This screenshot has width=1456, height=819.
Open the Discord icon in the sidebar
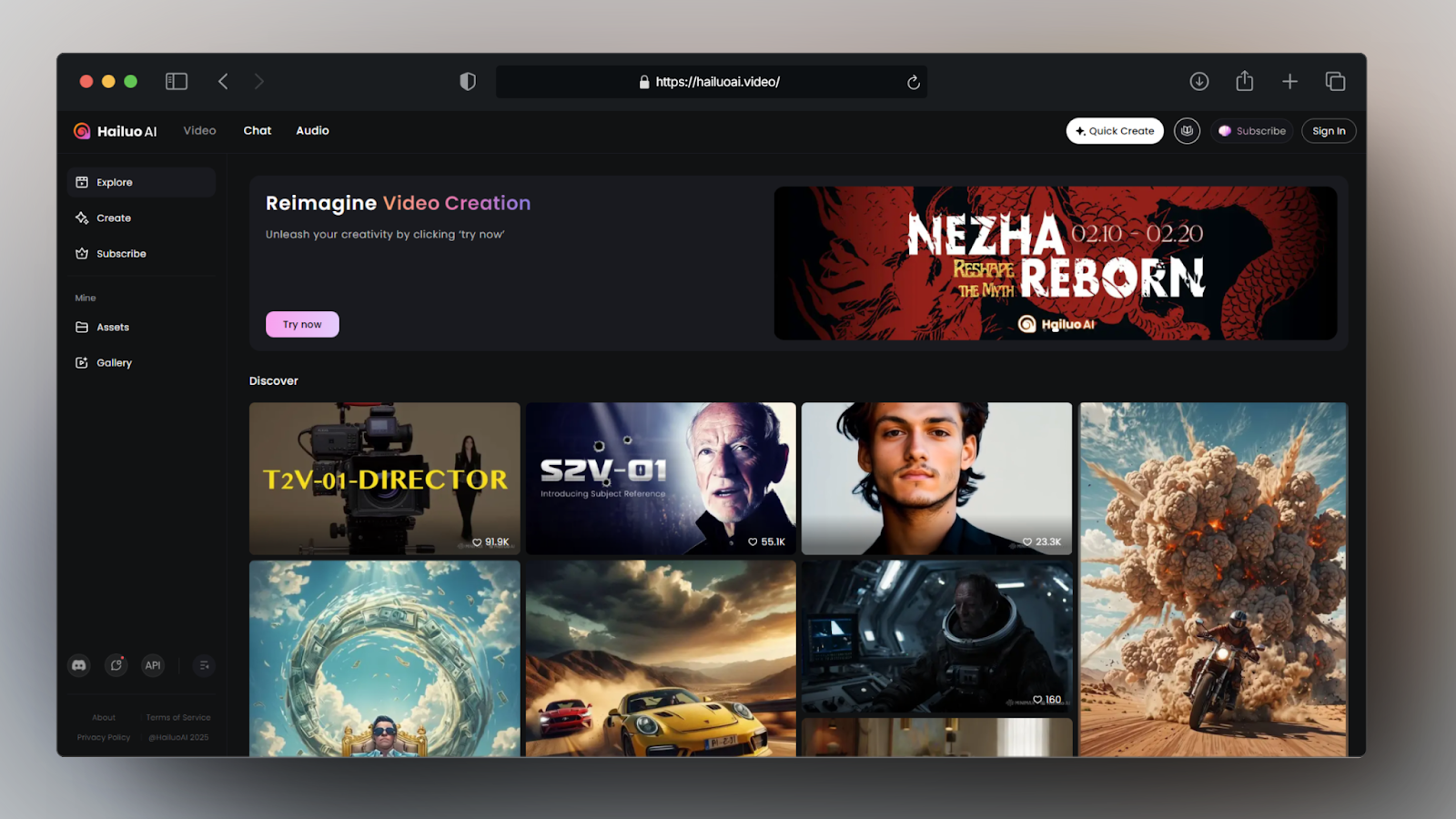pyautogui.click(x=79, y=665)
